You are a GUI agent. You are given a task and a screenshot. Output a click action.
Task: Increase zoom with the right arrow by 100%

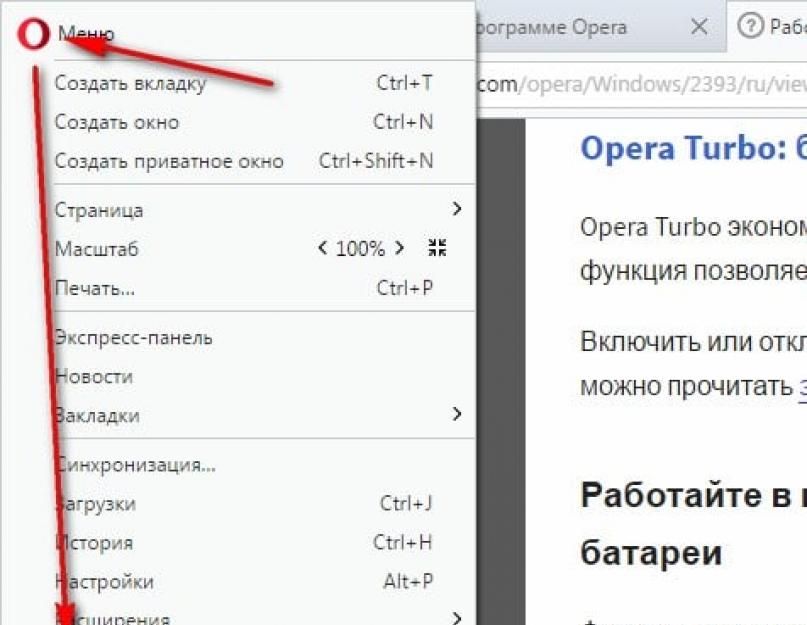click(x=399, y=248)
